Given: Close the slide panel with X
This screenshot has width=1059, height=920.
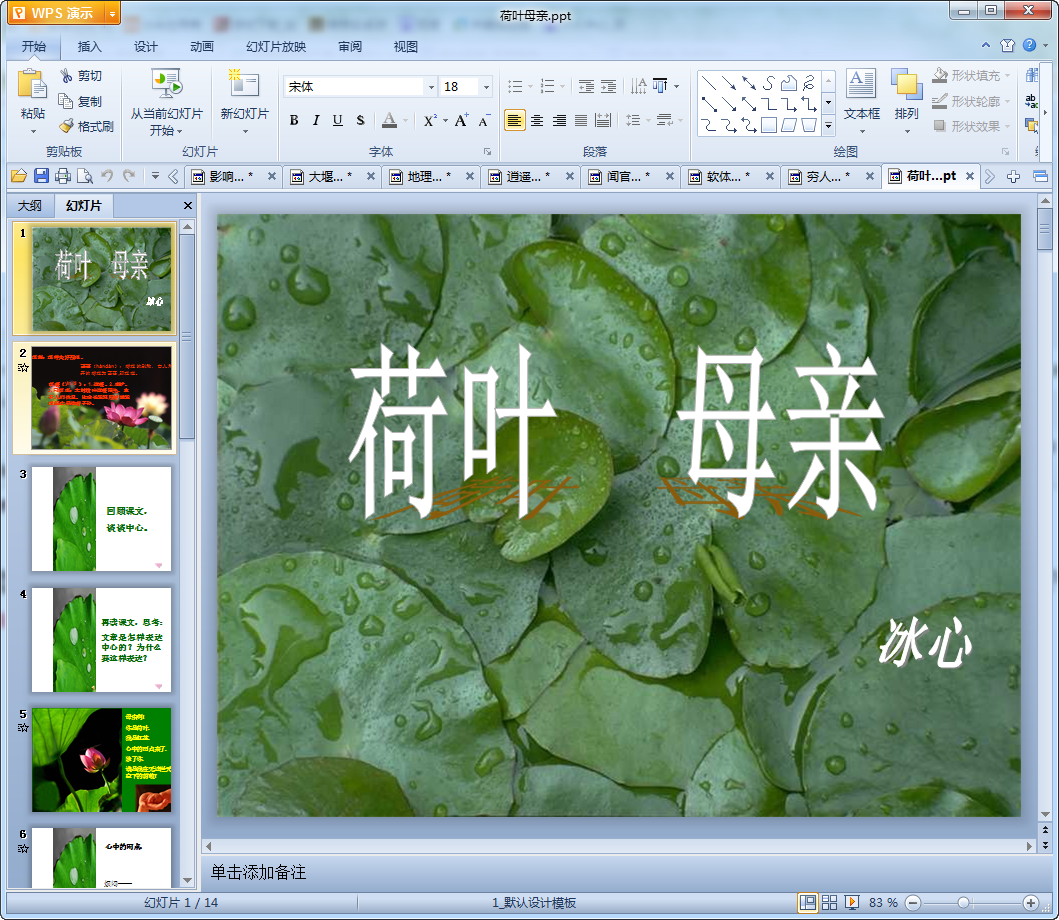Looking at the screenshot, I should pyautogui.click(x=188, y=205).
